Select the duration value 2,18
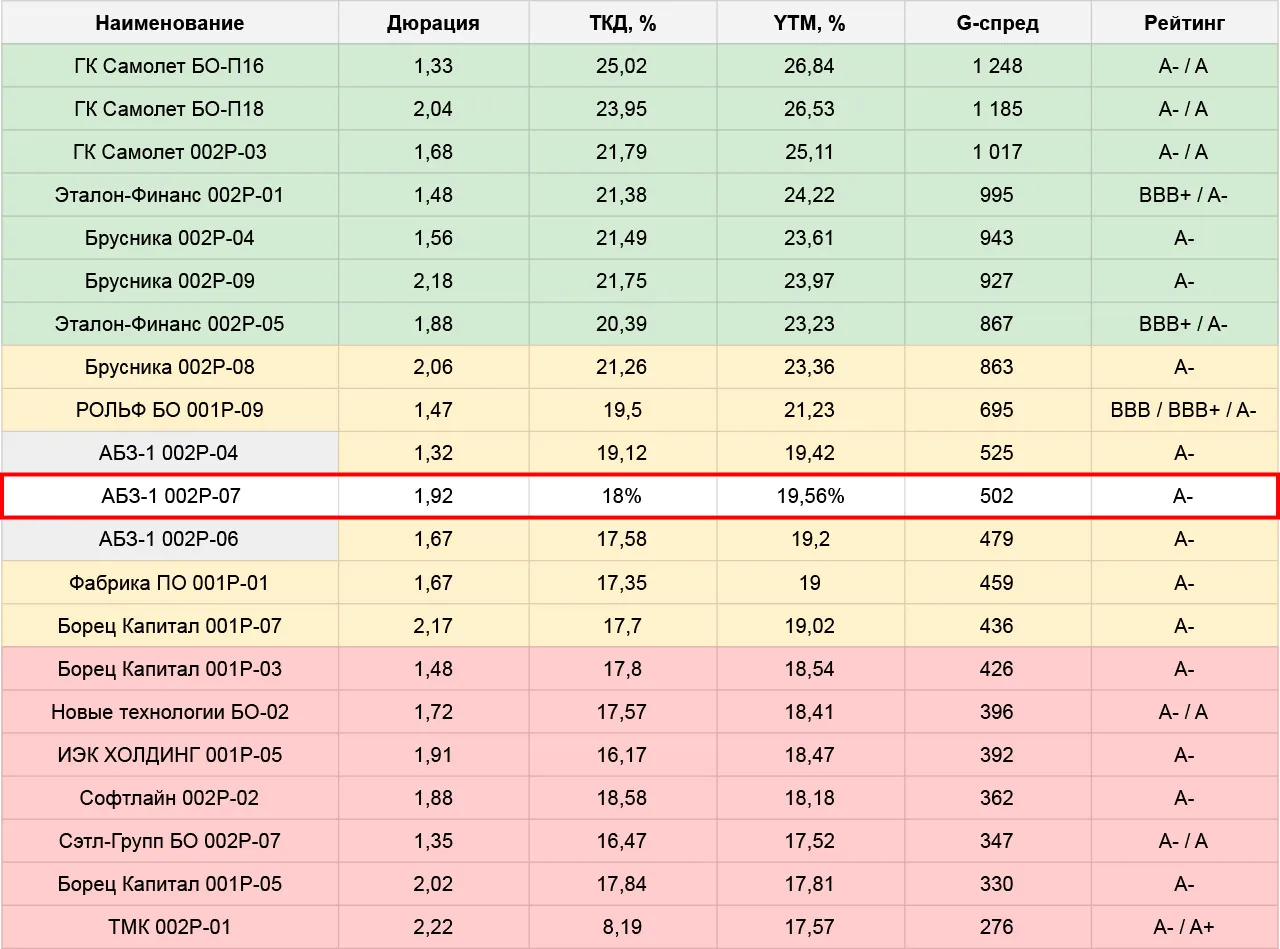 coord(433,281)
